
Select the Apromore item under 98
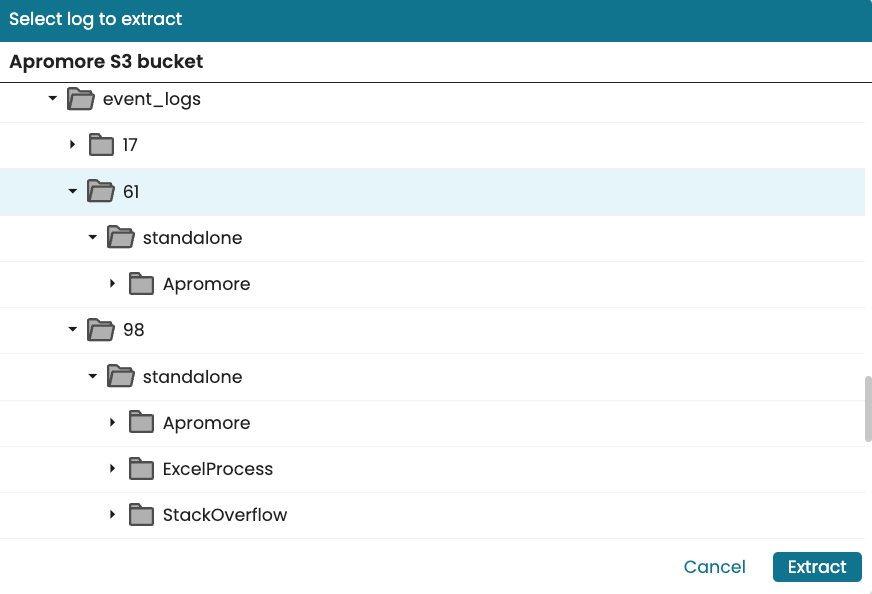(x=206, y=423)
